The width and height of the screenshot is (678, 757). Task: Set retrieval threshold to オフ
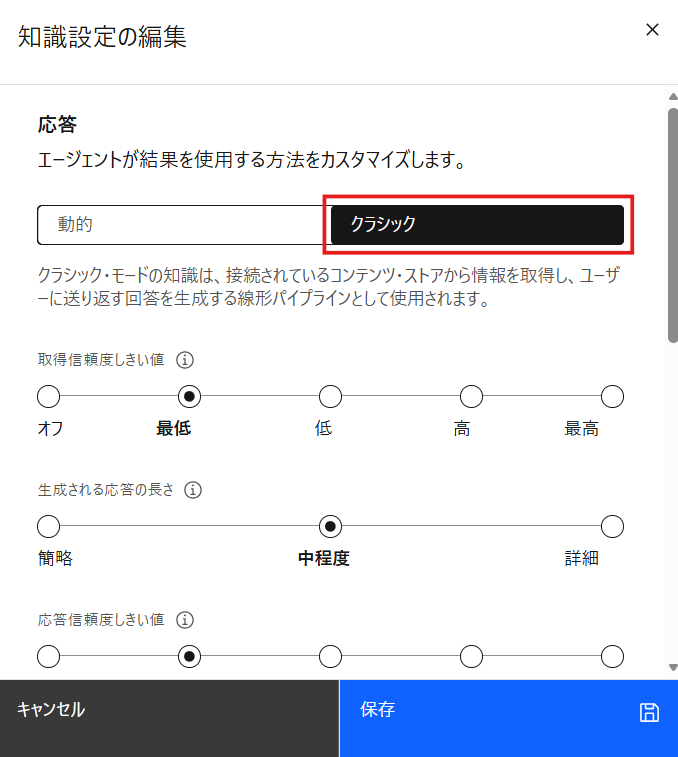pyautogui.click(x=49, y=396)
